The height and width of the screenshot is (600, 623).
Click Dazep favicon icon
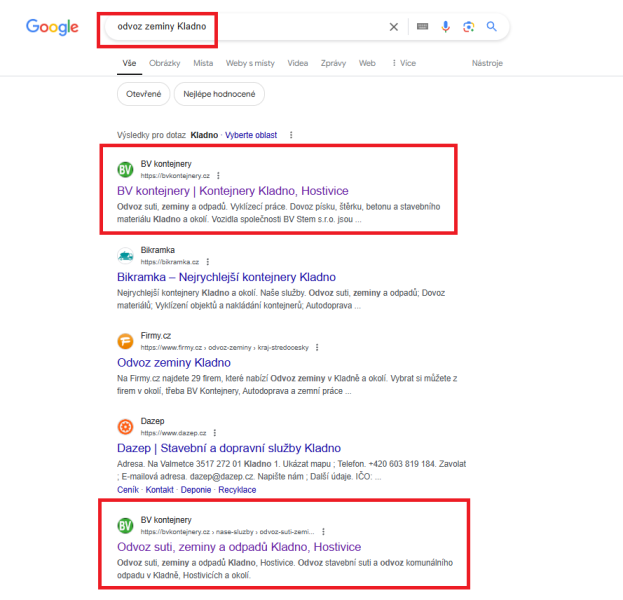point(125,427)
